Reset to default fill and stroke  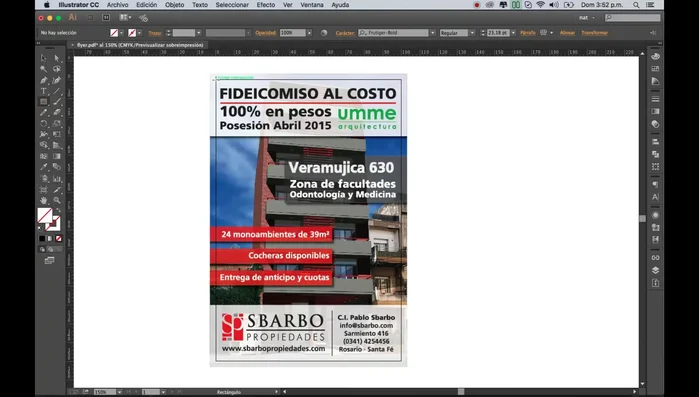tap(40, 229)
